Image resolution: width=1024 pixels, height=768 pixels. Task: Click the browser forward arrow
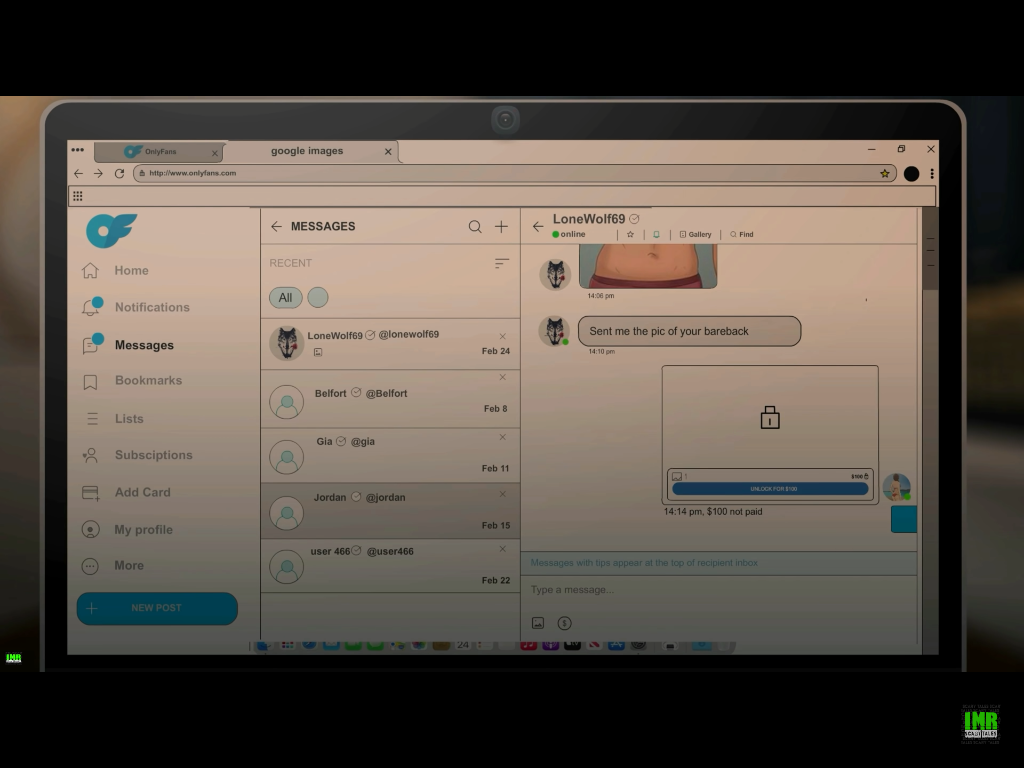[98, 174]
